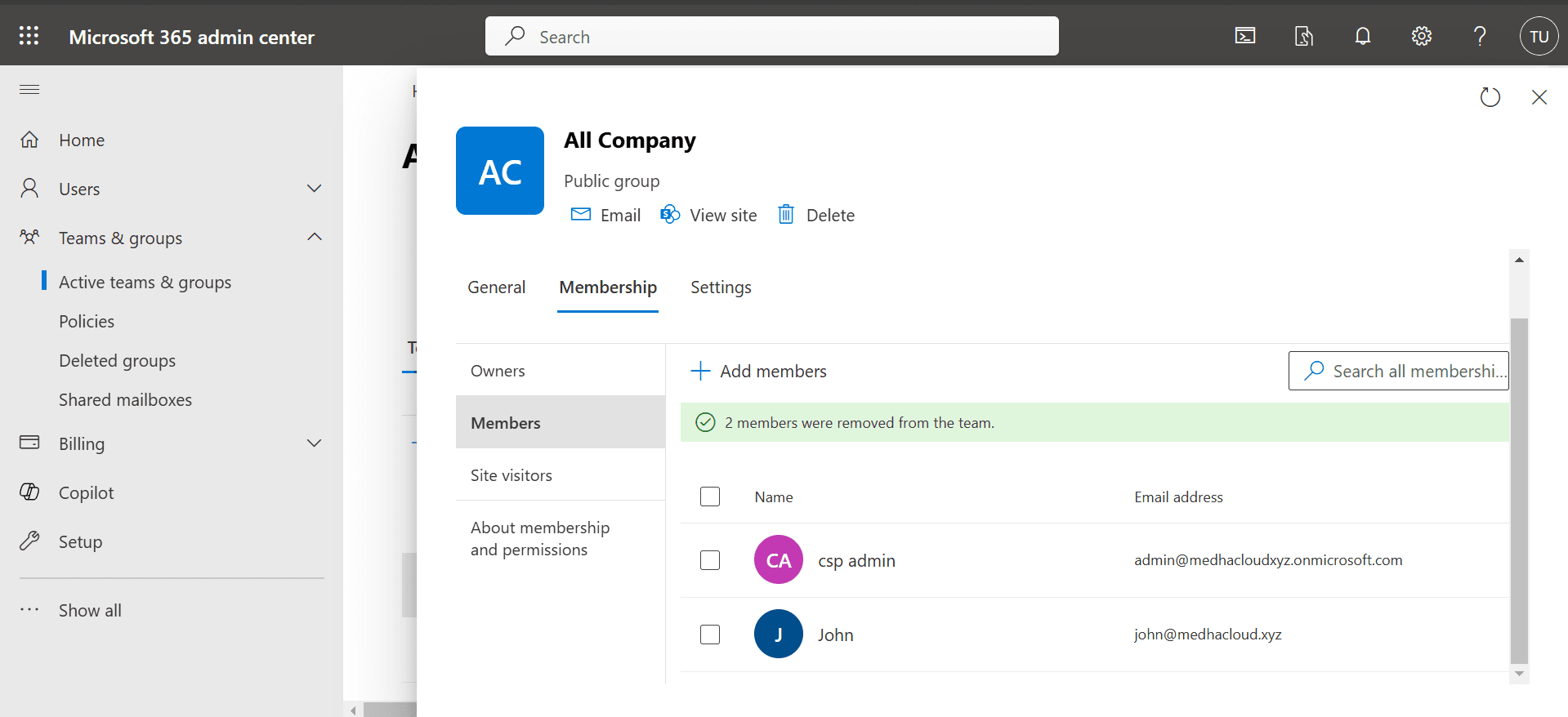Click the View site SharePoint icon
The image size is (1568, 717).
click(670, 215)
